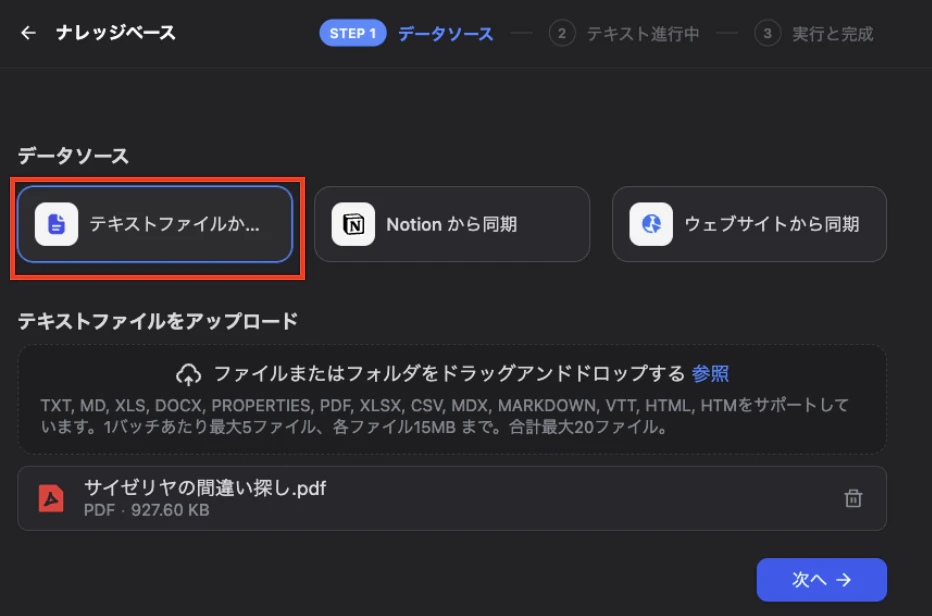Viewport: 932px width, 616px height.
Task: Click the ナレッジベース page title
Action: pyautogui.click(x=116, y=33)
